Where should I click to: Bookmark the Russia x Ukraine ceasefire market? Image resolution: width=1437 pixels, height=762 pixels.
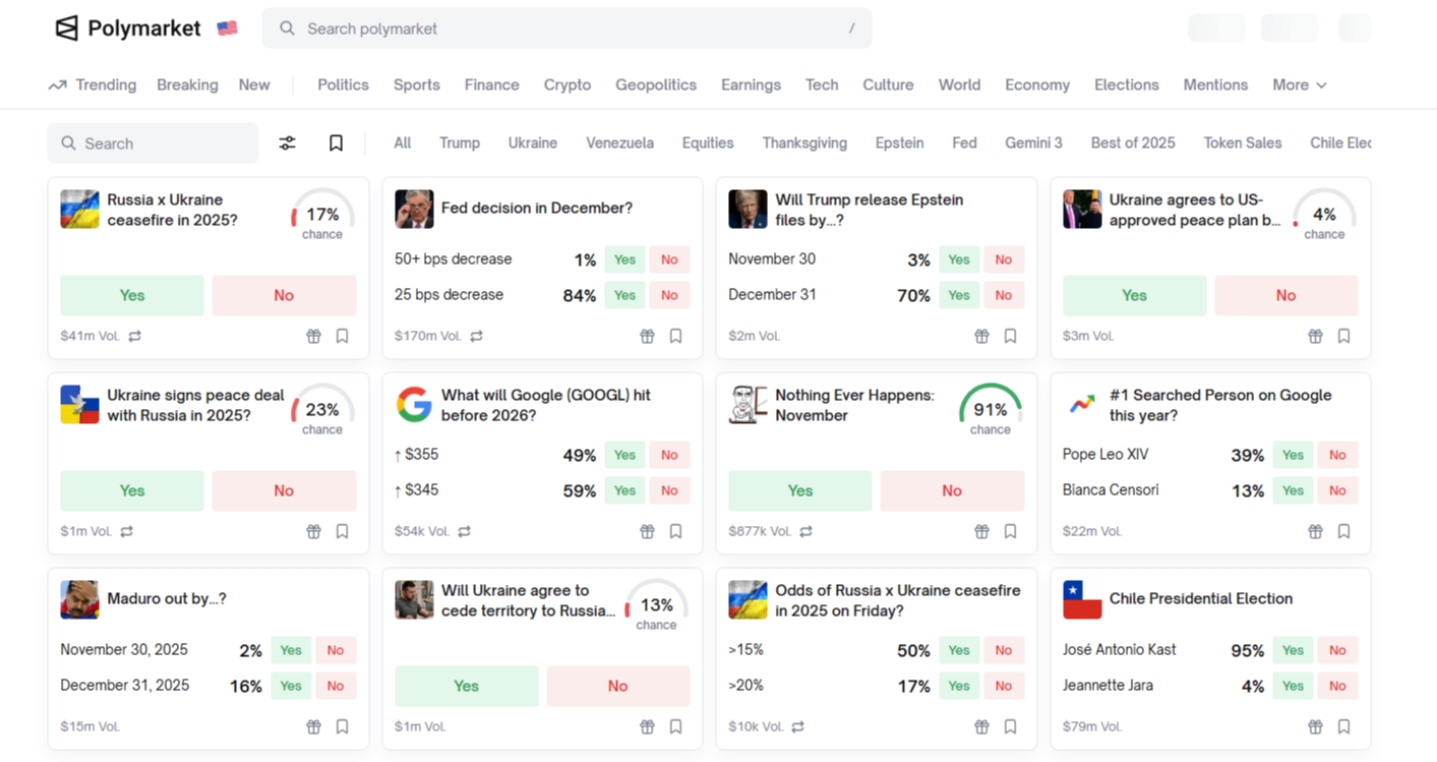(342, 336)
